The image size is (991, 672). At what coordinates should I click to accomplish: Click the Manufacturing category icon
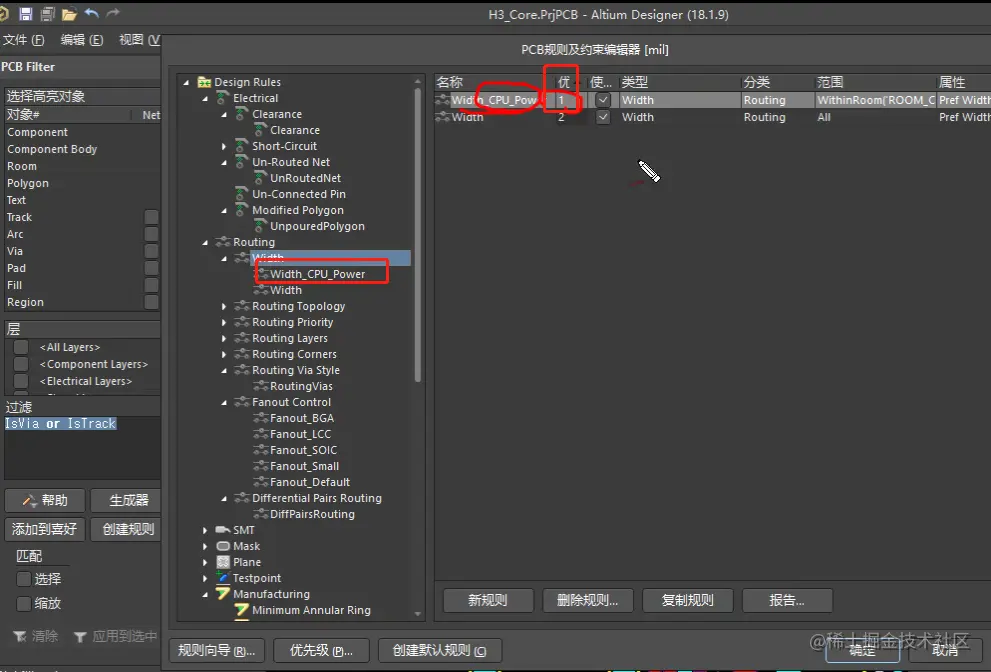222,594
